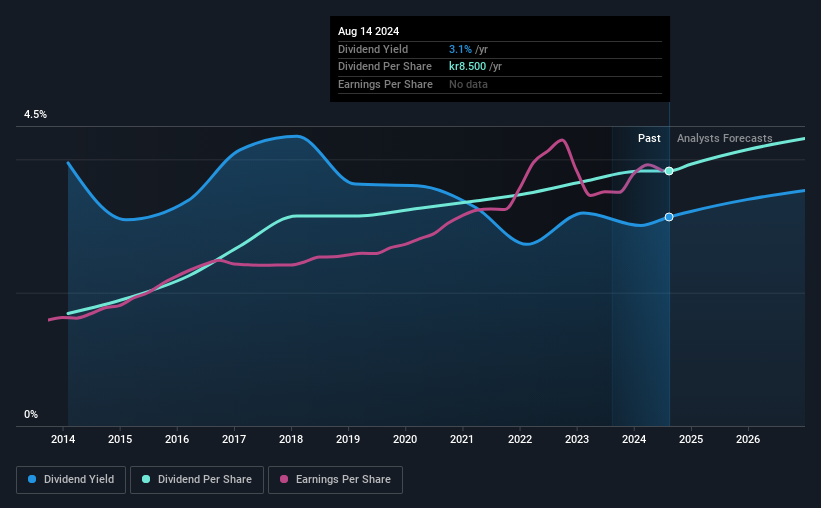The height and width of the screenshot is (508, 821).
Task: Click the pink Earnings Per Share legend dot
Action: [x=284, y=479]
